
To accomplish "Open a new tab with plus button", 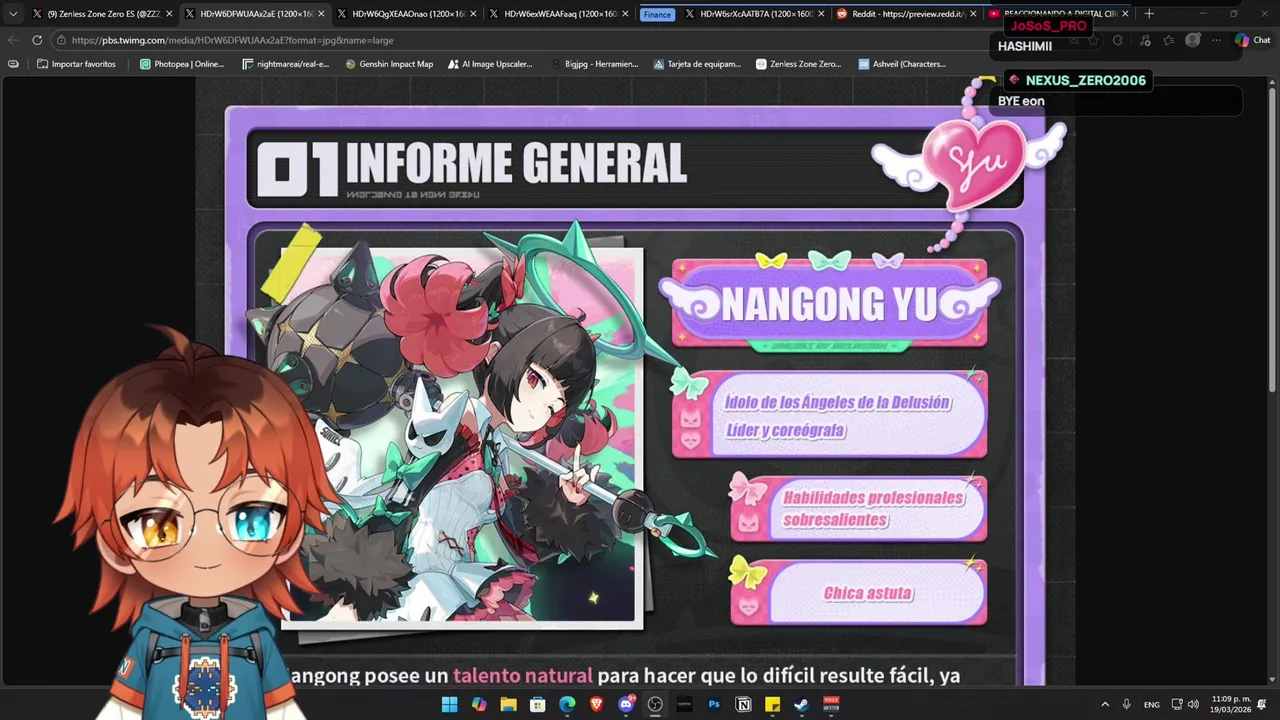I will (x=1149, y=14).
